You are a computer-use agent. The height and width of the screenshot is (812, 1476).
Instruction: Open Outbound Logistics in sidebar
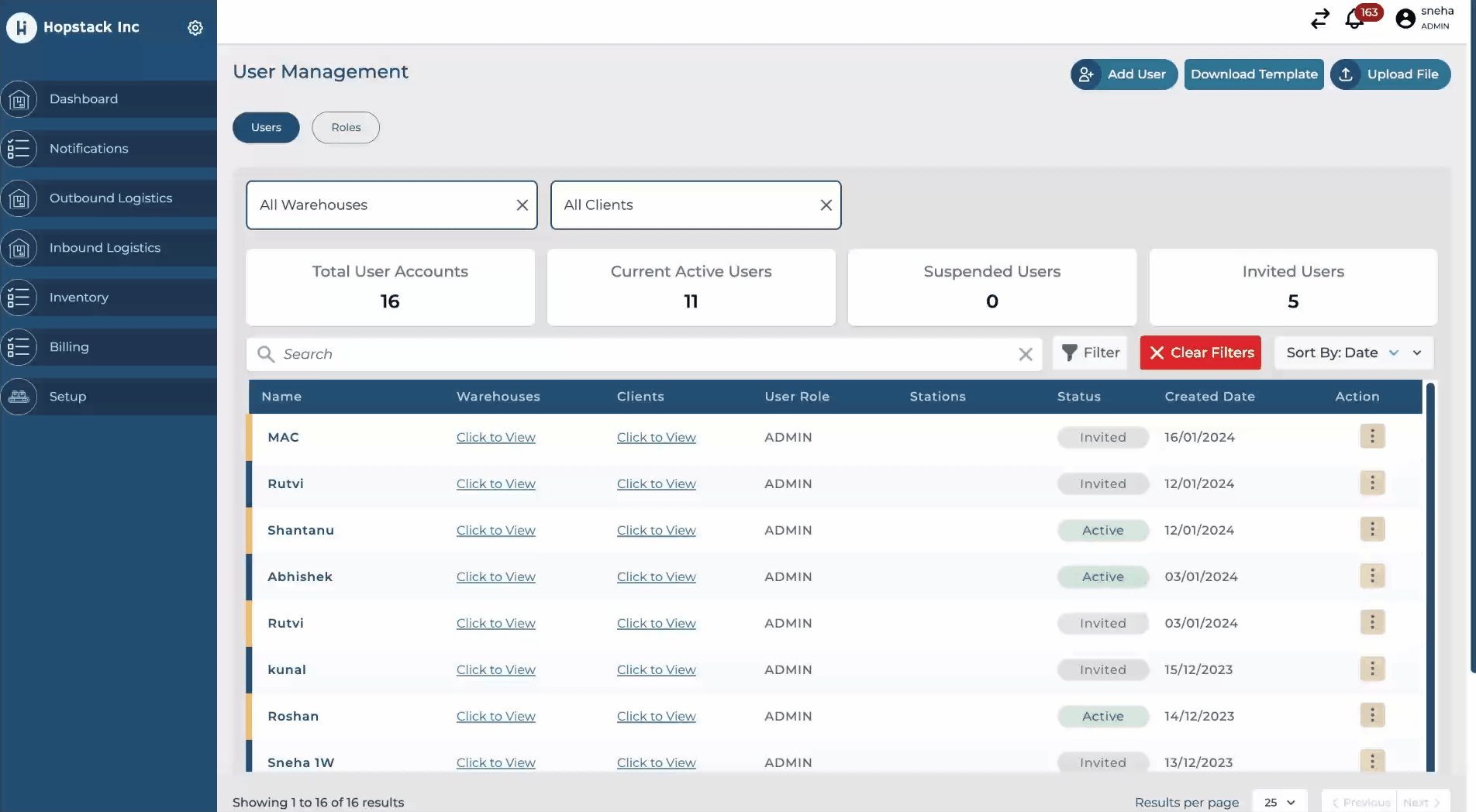pyautogui.click(x=111, y=198)
